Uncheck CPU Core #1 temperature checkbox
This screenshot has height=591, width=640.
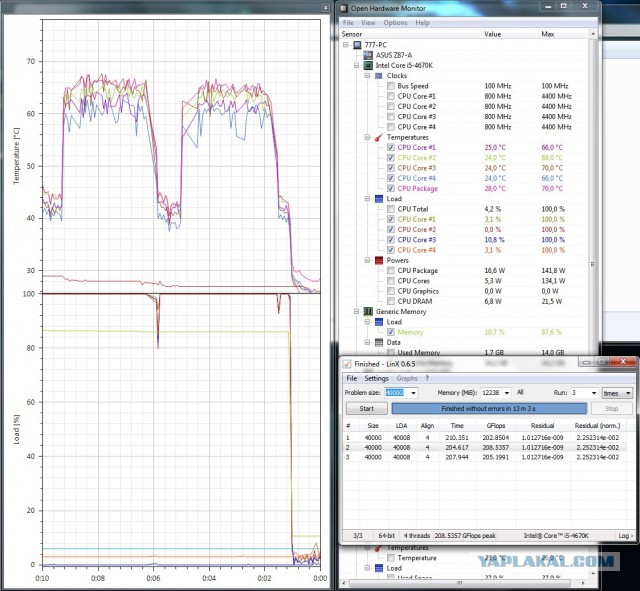pos(391,147)
